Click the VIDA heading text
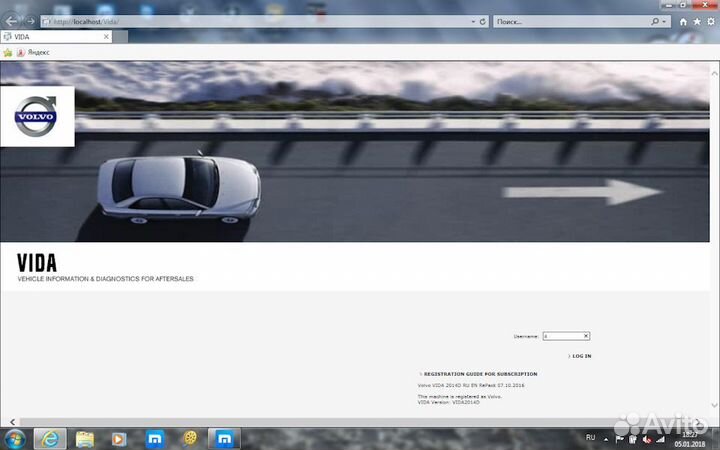 click(37, 263)
